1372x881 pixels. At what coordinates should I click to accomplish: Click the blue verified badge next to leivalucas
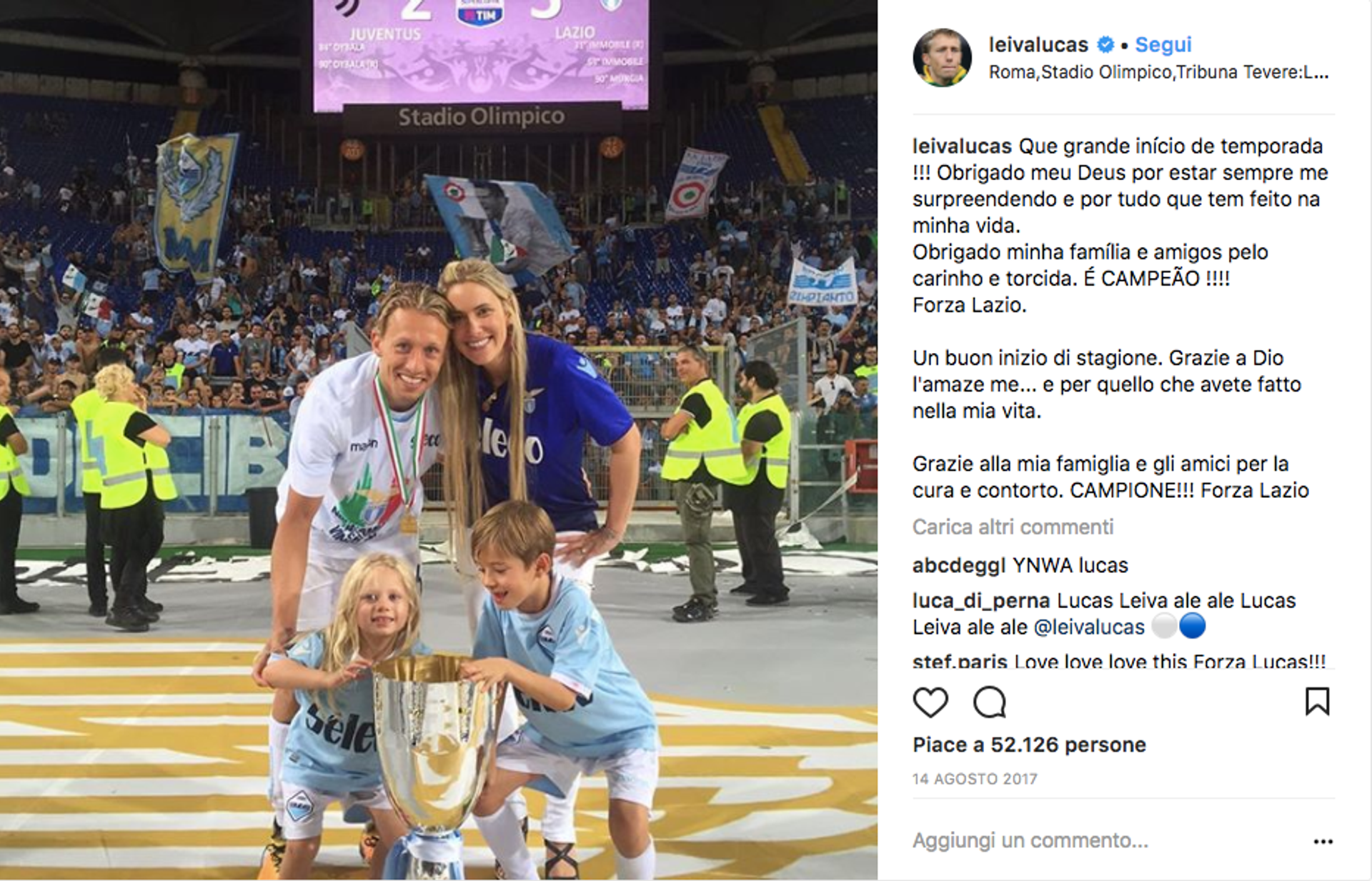point(1105,44)
